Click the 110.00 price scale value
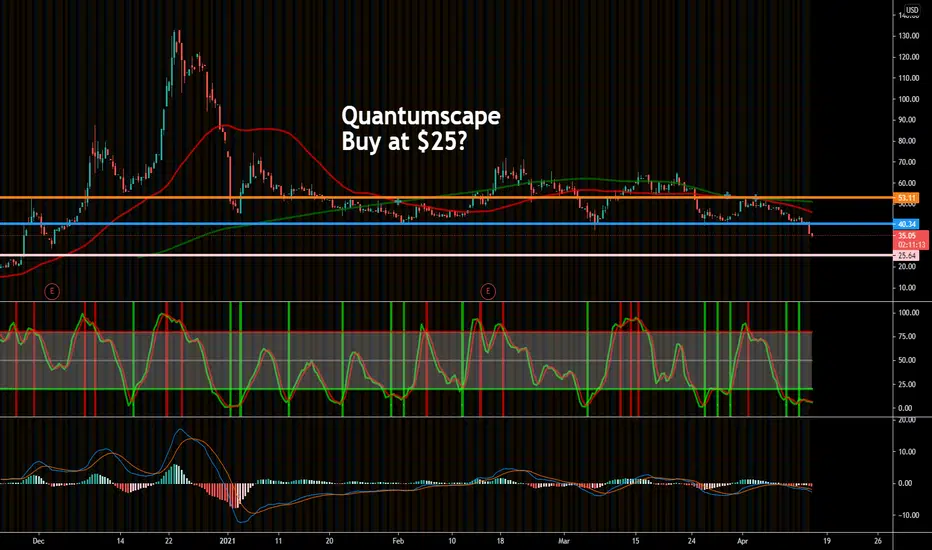 click(x=909, y=78)
